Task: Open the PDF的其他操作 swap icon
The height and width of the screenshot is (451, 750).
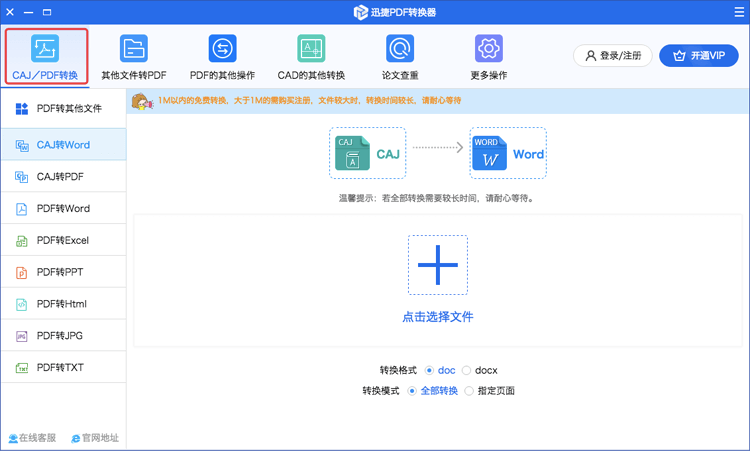Action: pyautogui.click(x=222, y=48)
